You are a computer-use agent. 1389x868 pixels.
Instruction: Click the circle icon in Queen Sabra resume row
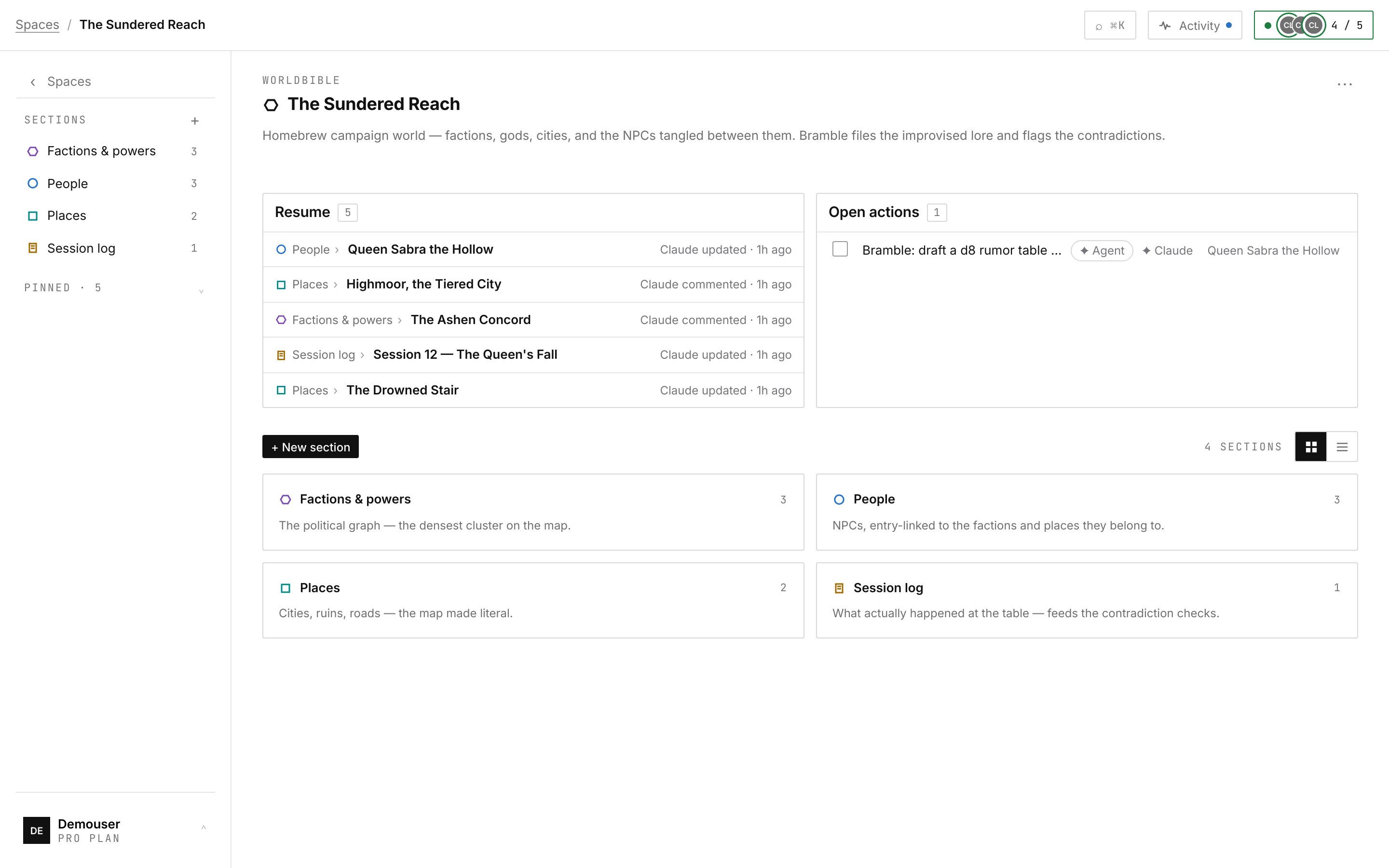coord(281,249)
